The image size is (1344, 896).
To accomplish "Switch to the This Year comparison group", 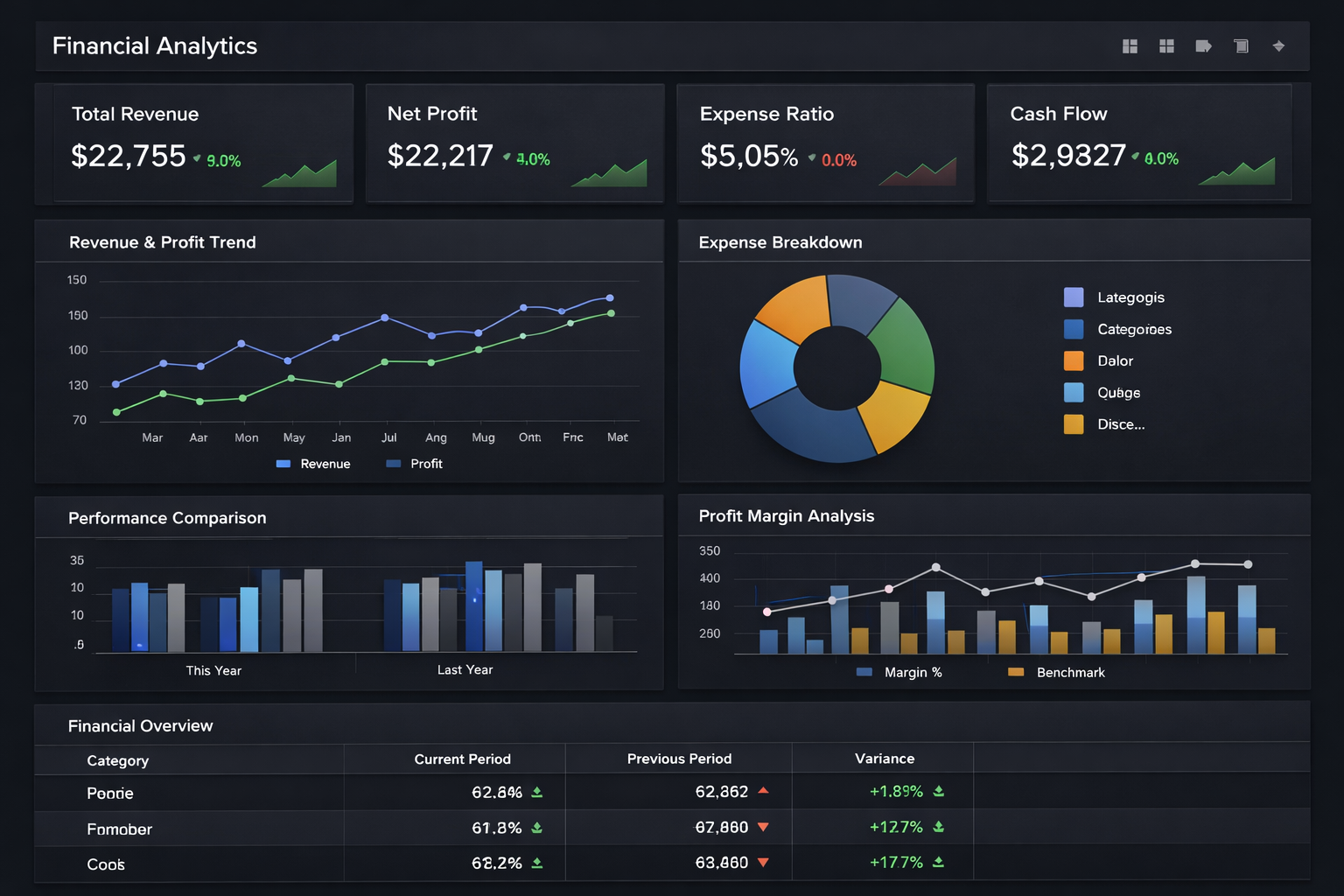I will pos(213,669).
